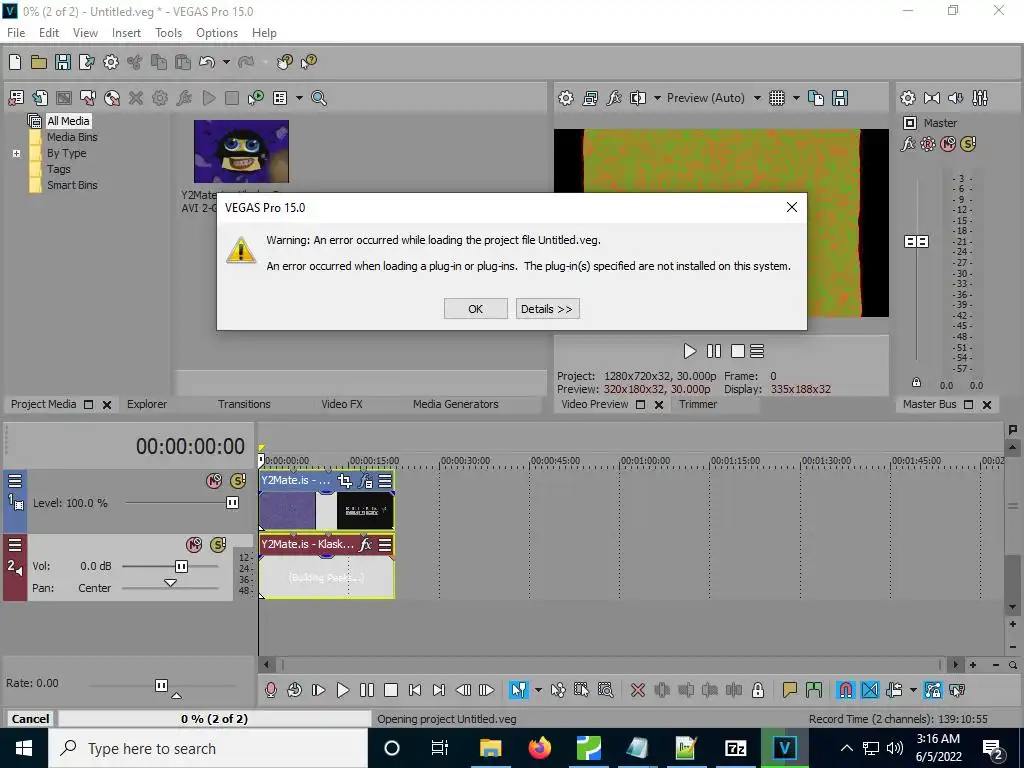
Task: Open Master Bus audio properties gear
Action: [908, 98]
